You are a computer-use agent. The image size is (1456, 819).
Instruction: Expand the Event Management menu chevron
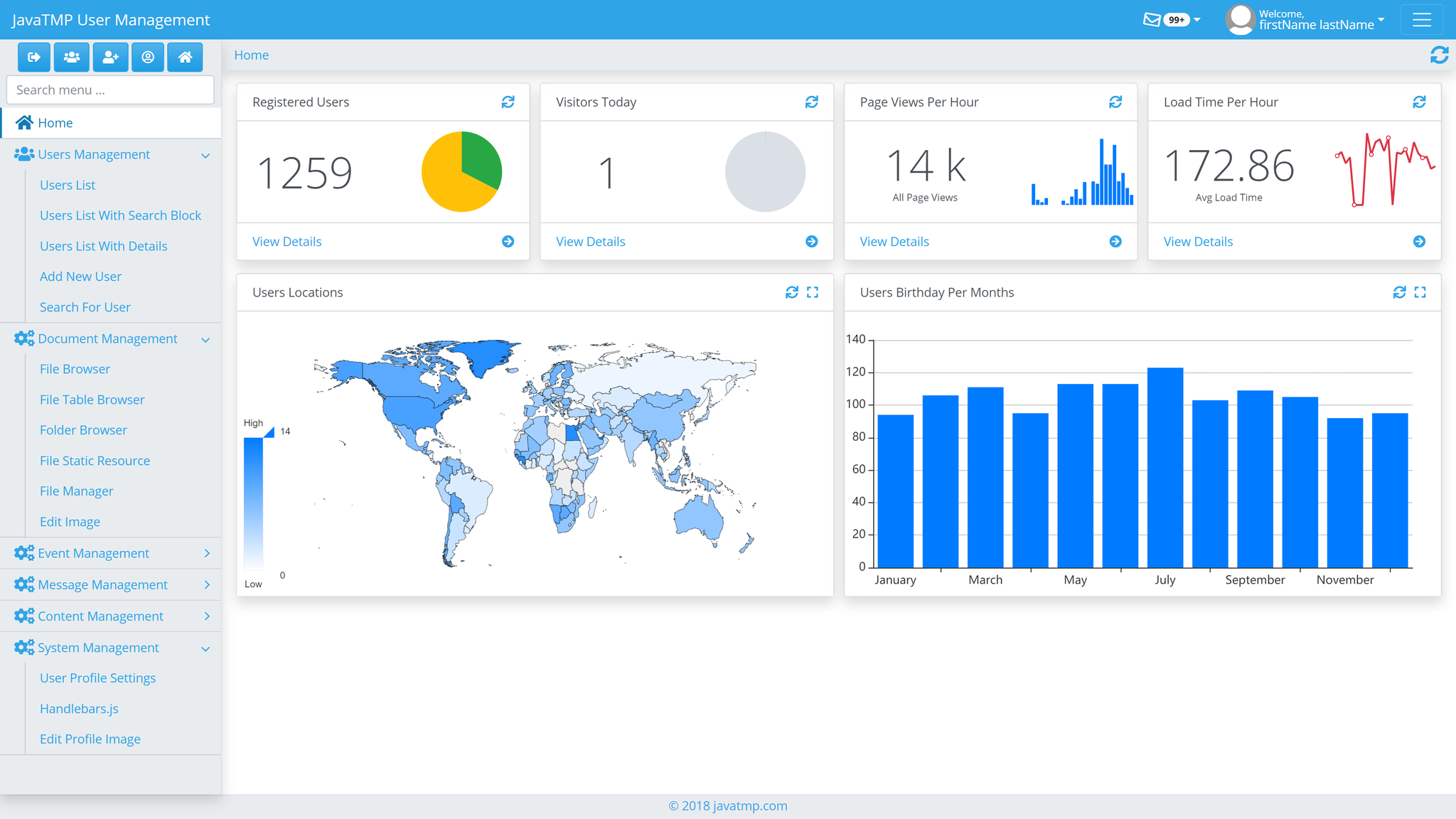click(x=207, y=553)
